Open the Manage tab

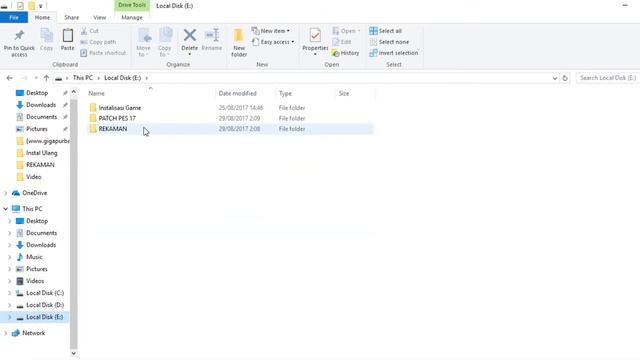pyautogui.click(x=132, y=18)
